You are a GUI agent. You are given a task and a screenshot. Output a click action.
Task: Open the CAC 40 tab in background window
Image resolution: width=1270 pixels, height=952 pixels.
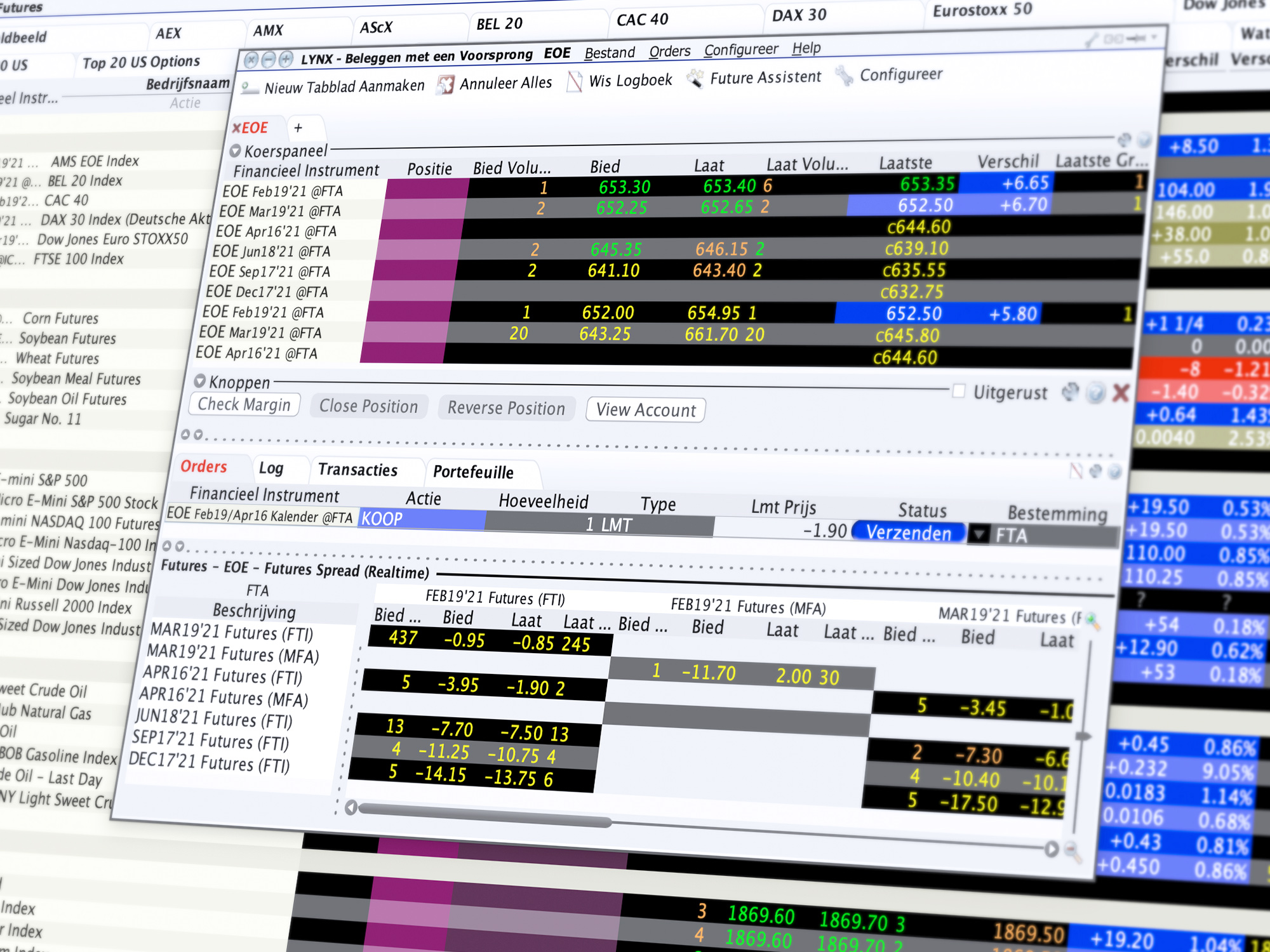tap(642, 20)
